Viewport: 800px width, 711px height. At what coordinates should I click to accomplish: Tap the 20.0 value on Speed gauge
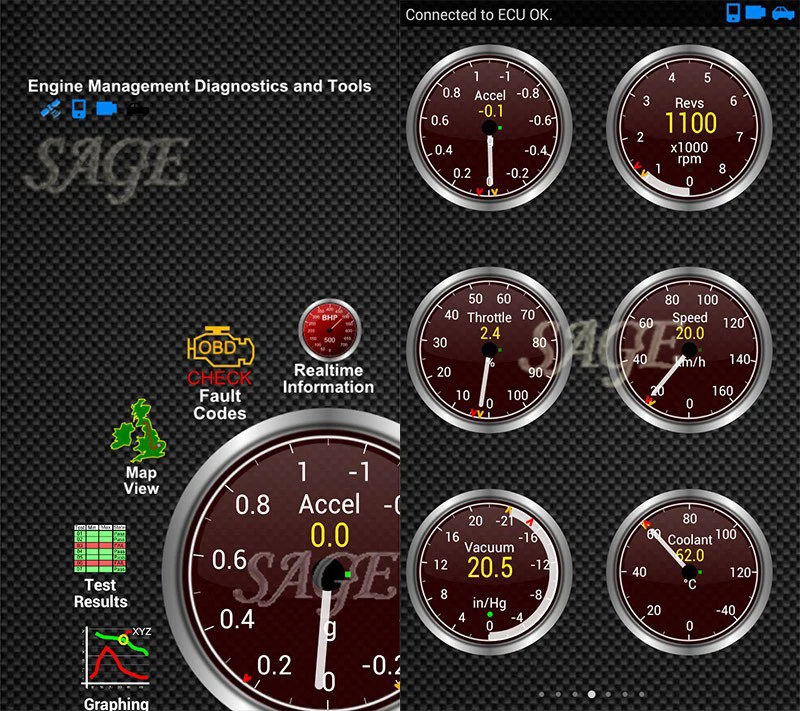click(690, 333)
